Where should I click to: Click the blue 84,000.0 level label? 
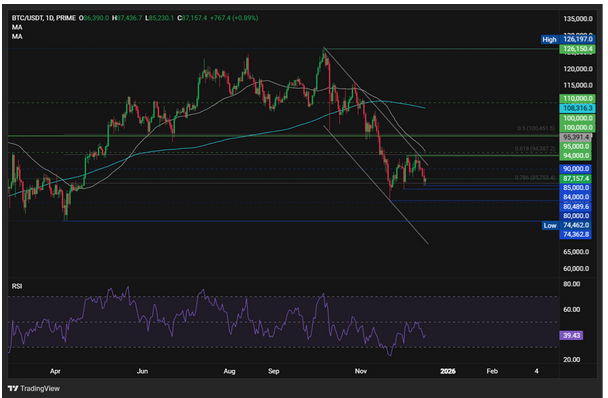point(576,197)
